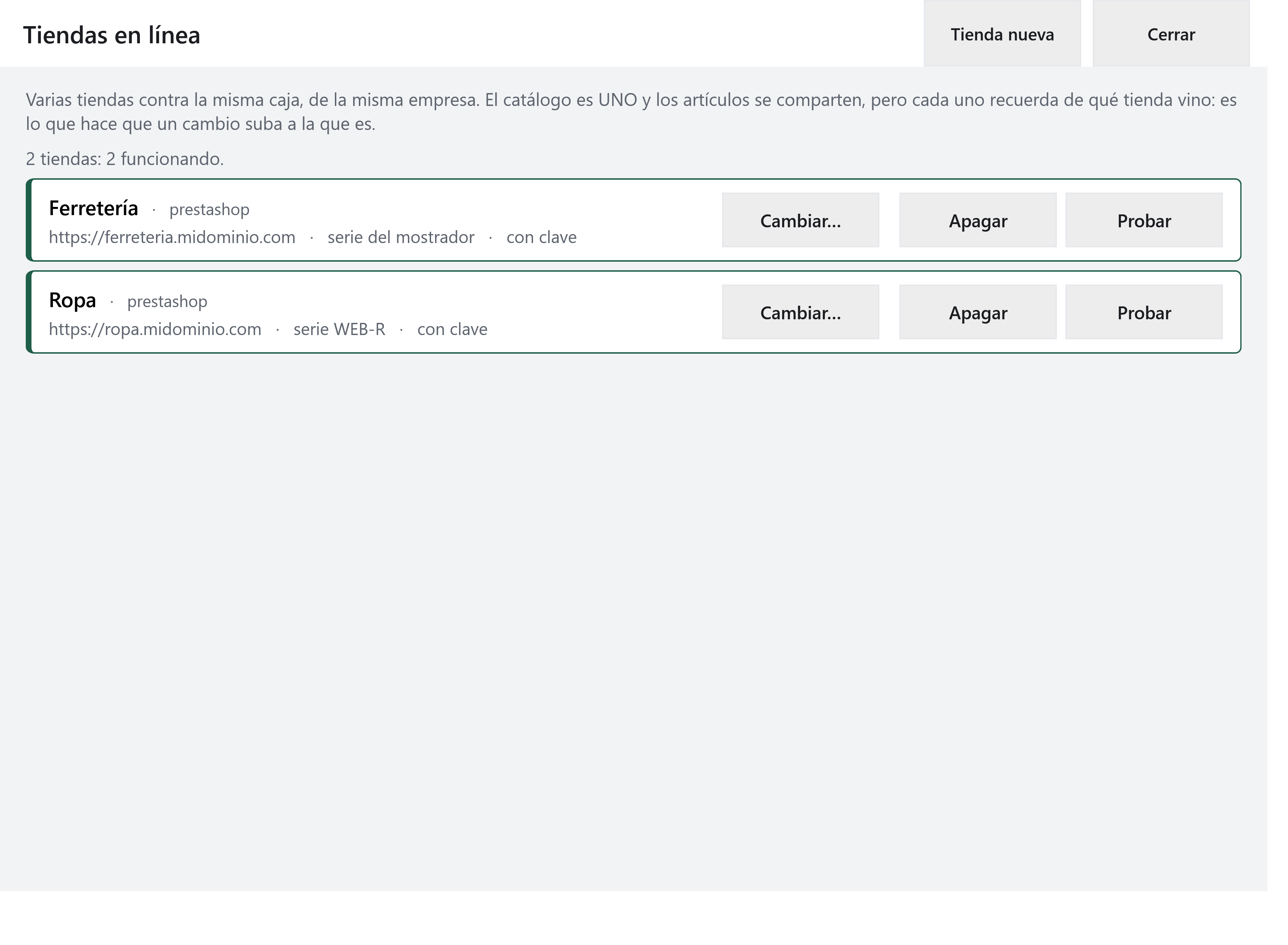The height and width of the screenshot is (945, 1288).
Task: Turn off the Ropa store with Apagar
Action: coord(977,312)
